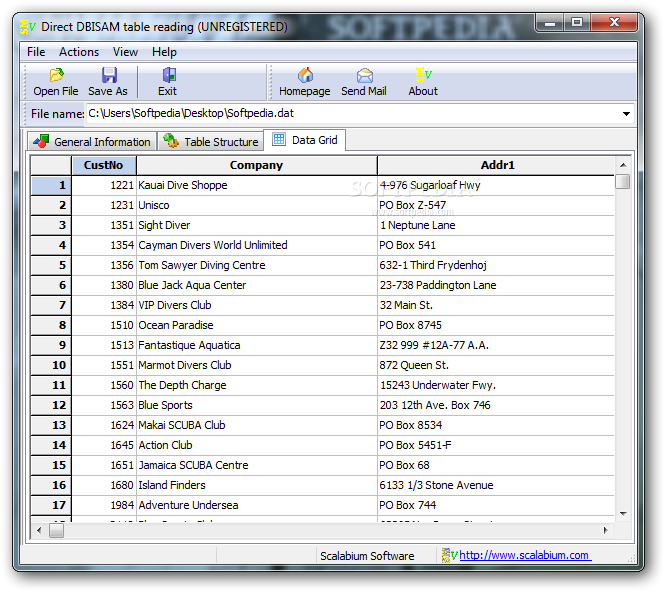
Task: Open the File menu
Action: 36,52
